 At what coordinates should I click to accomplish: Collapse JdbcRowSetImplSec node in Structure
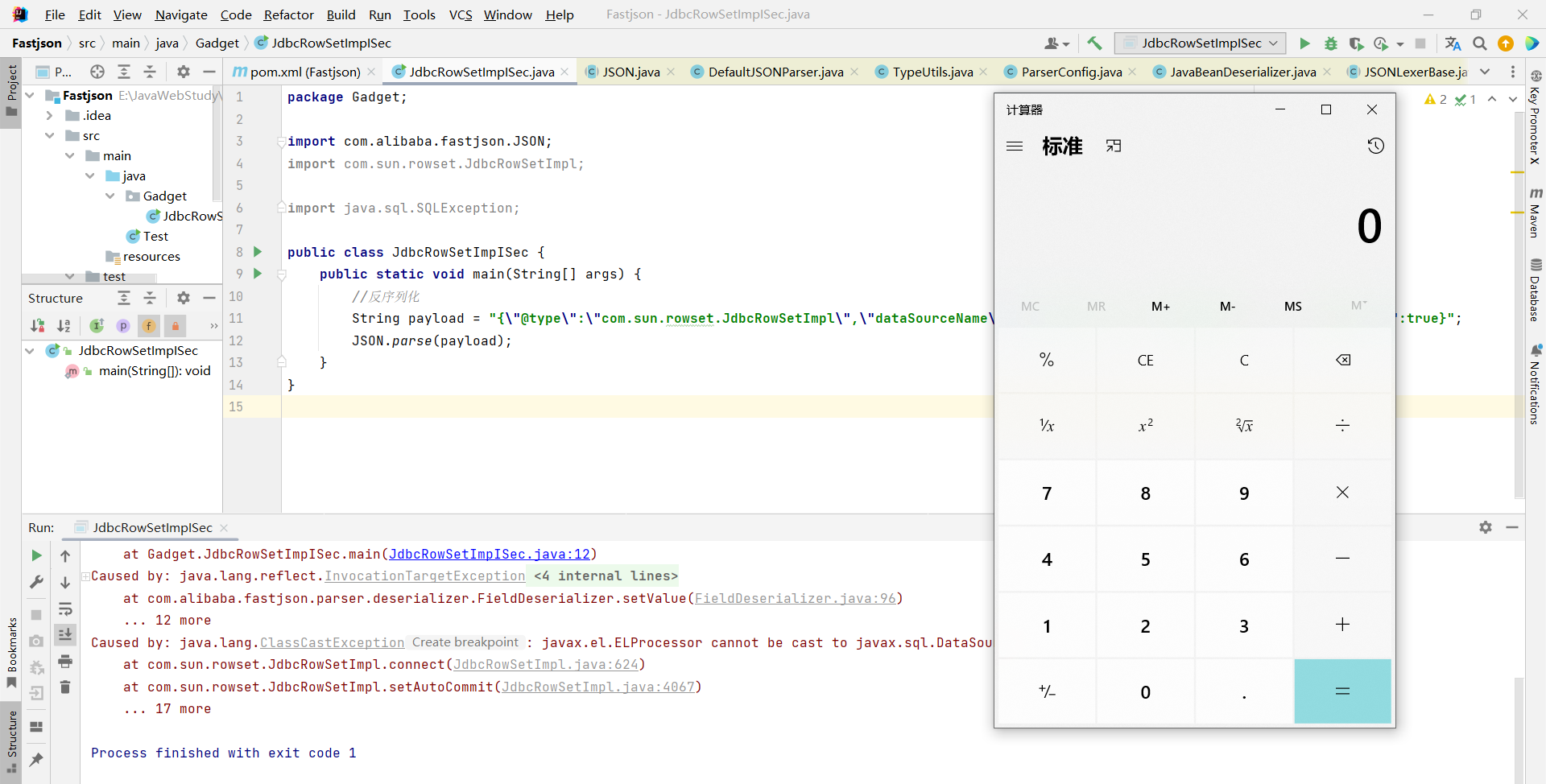pyautogui.click(x=30, y=350)
